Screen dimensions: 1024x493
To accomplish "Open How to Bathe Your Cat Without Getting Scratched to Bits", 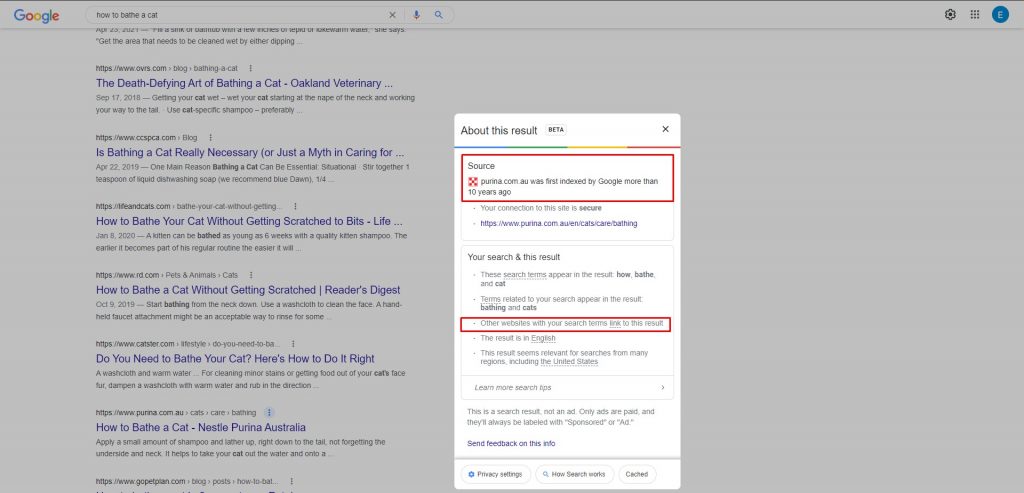I will pos(249,221).
